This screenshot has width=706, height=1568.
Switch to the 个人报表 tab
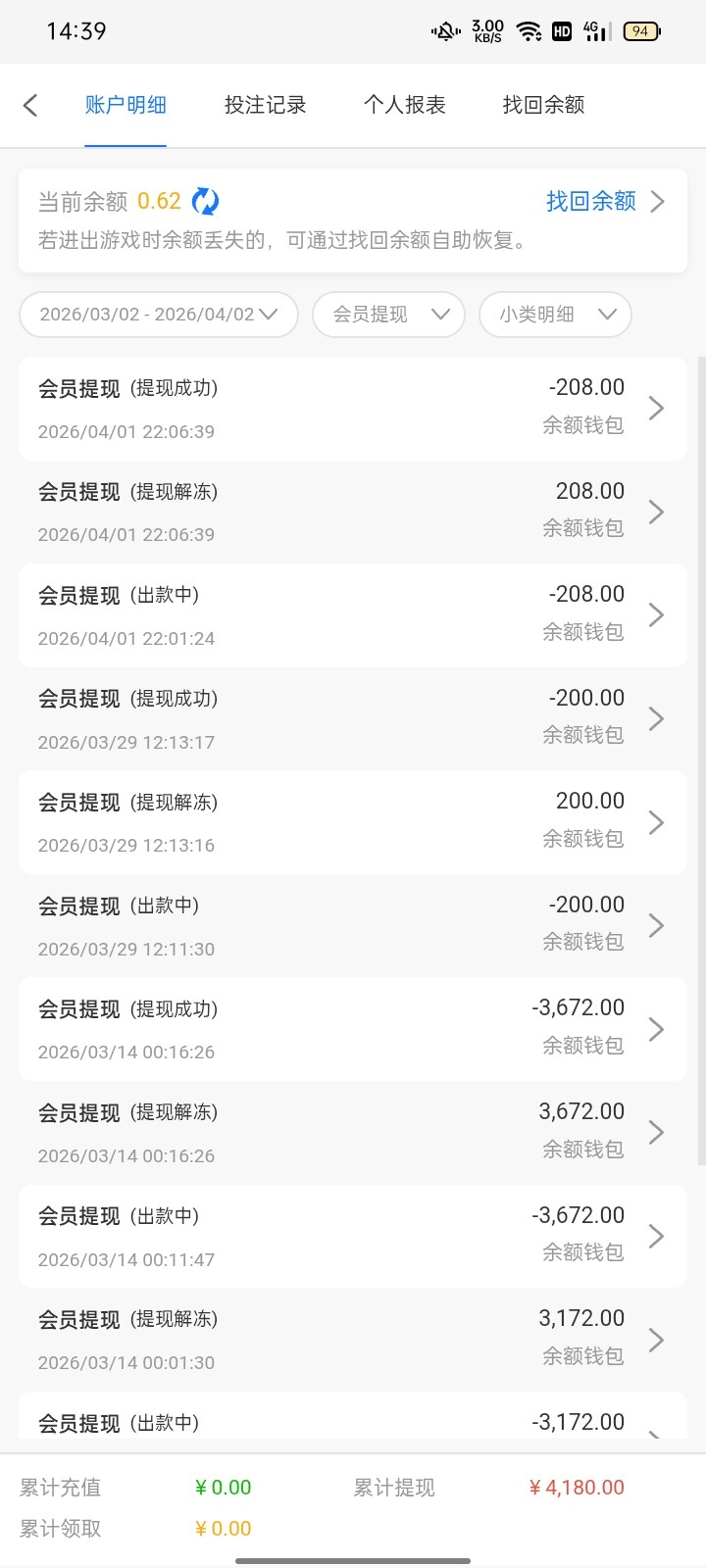(404, 105)
